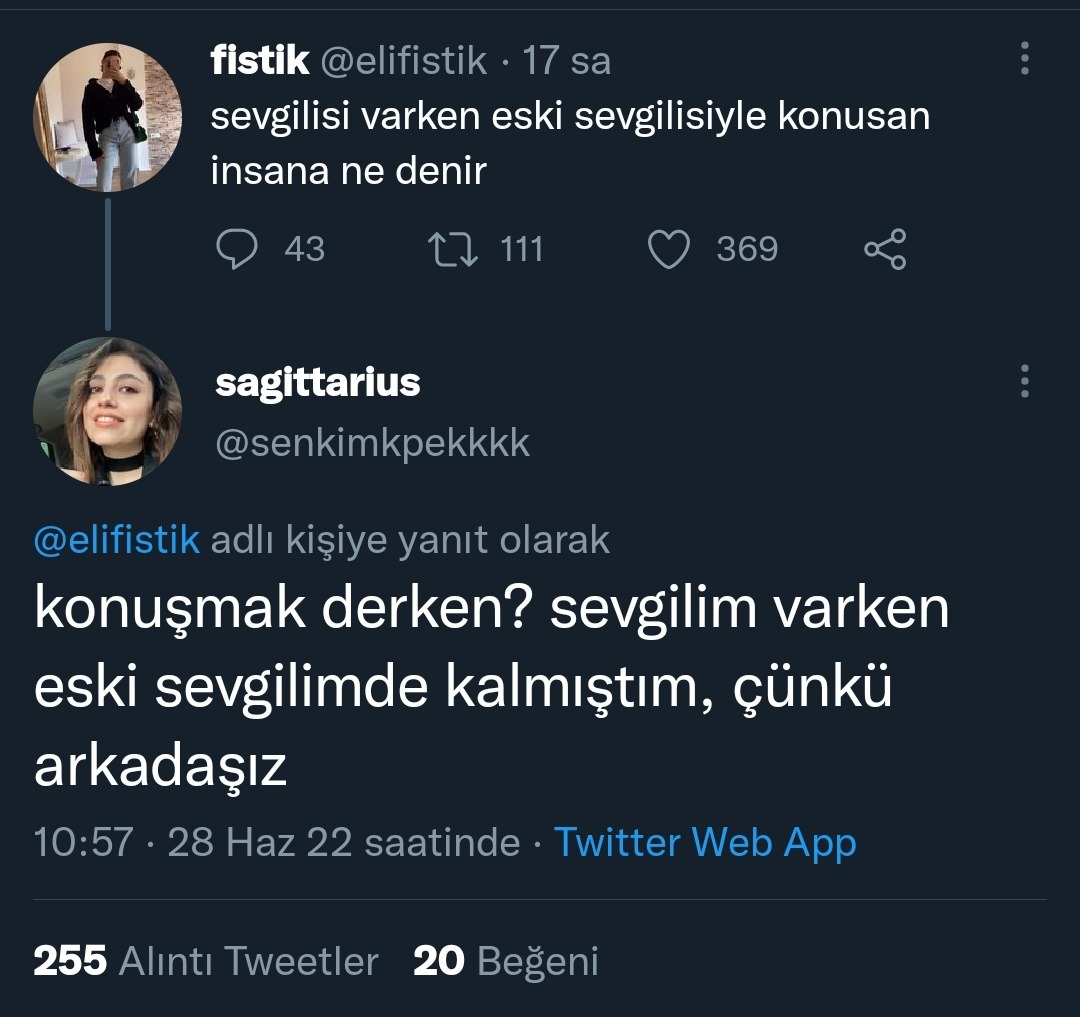Click the fistik display name

(x=259, y=61)
